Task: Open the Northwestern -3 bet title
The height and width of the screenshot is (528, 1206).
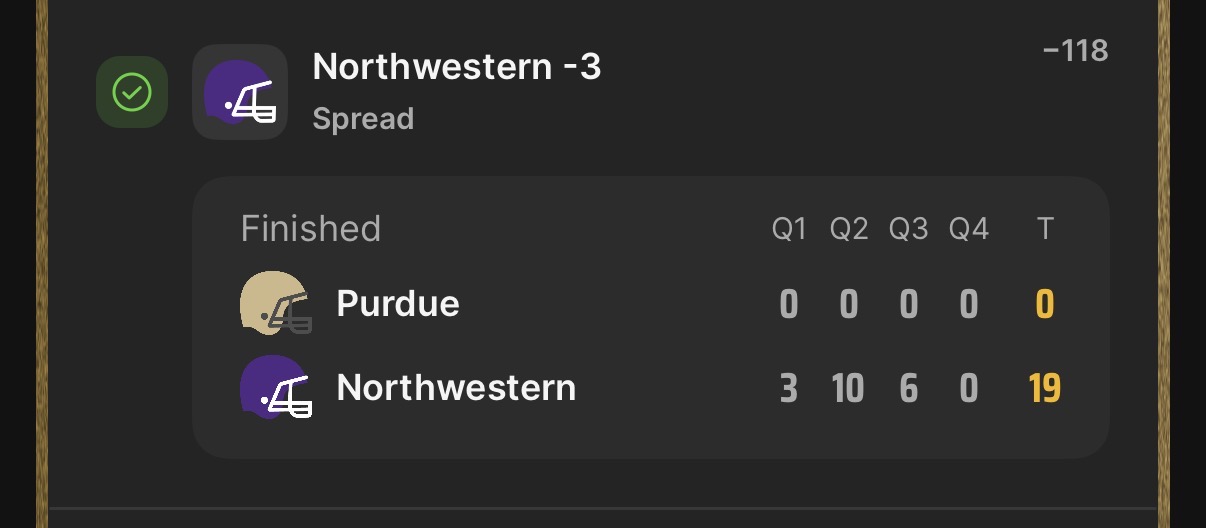Action: [457, 67]
